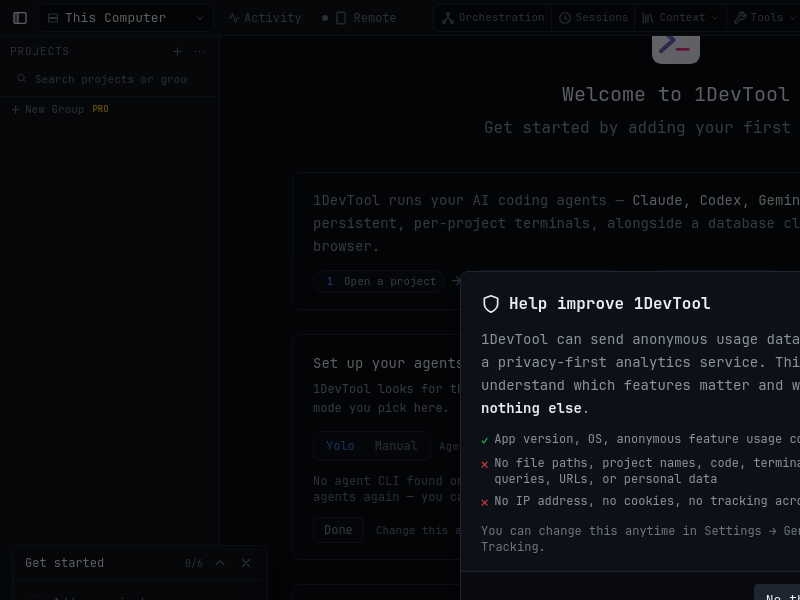800x600 pixels.
Task: Open the Sessions tab
Action: tap(593, 18)
